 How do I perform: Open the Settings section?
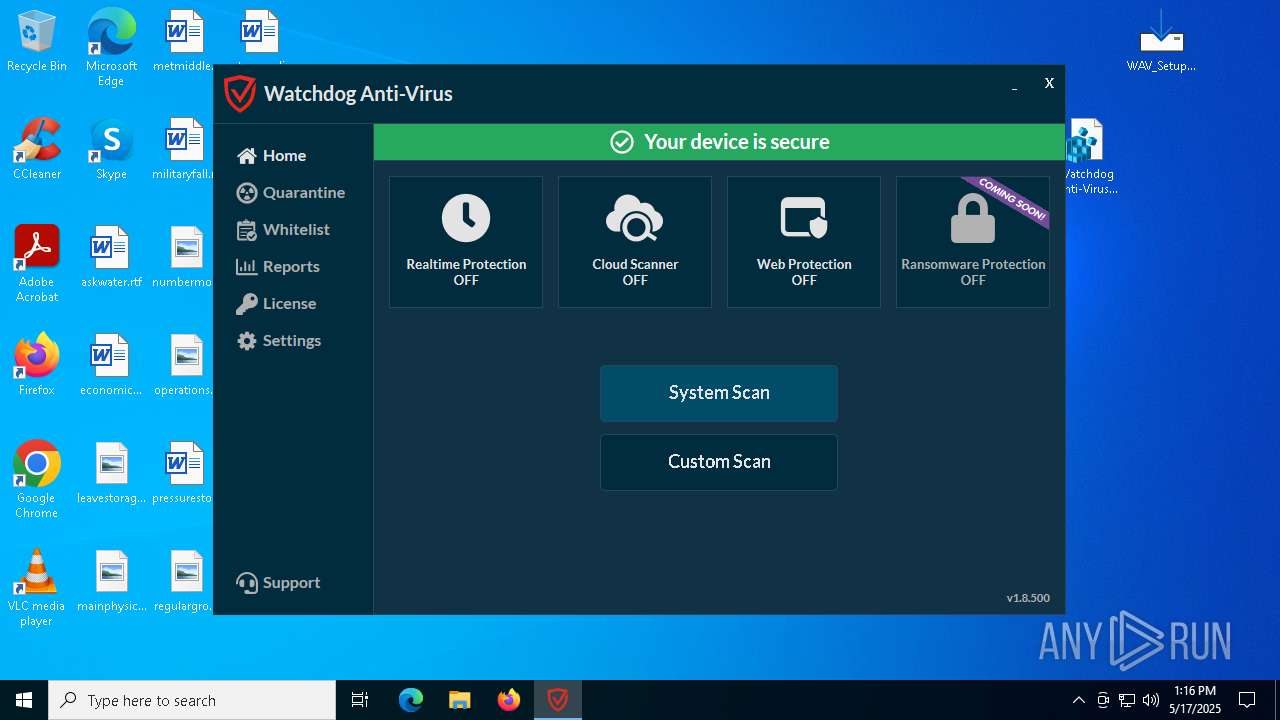[279, 341]
